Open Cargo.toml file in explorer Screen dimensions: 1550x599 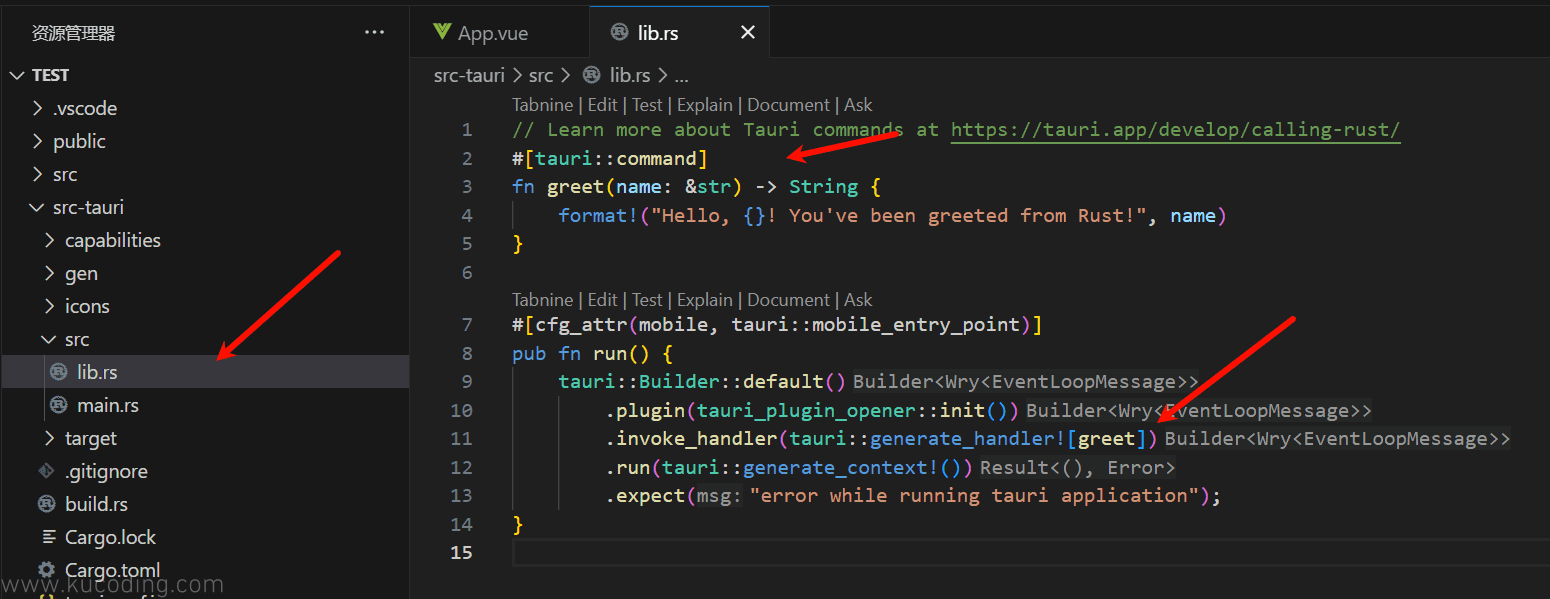coord(204,570)
